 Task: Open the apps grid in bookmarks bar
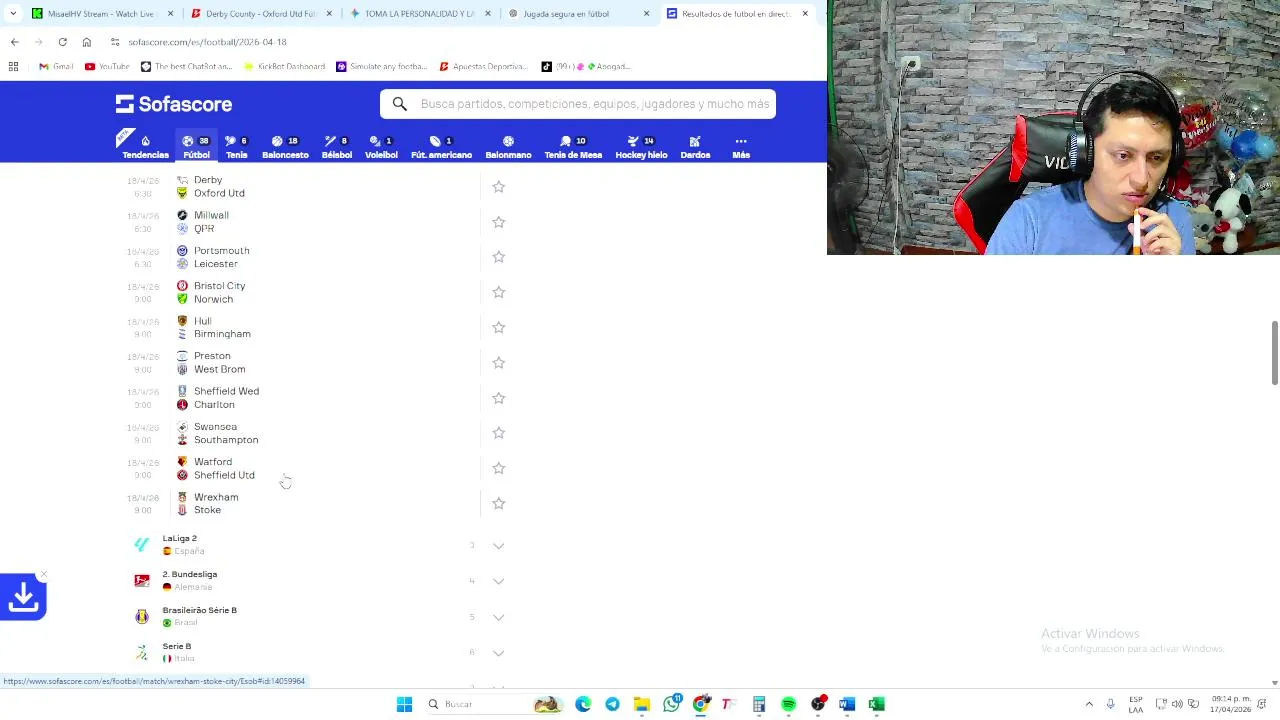tap(13, 66)
